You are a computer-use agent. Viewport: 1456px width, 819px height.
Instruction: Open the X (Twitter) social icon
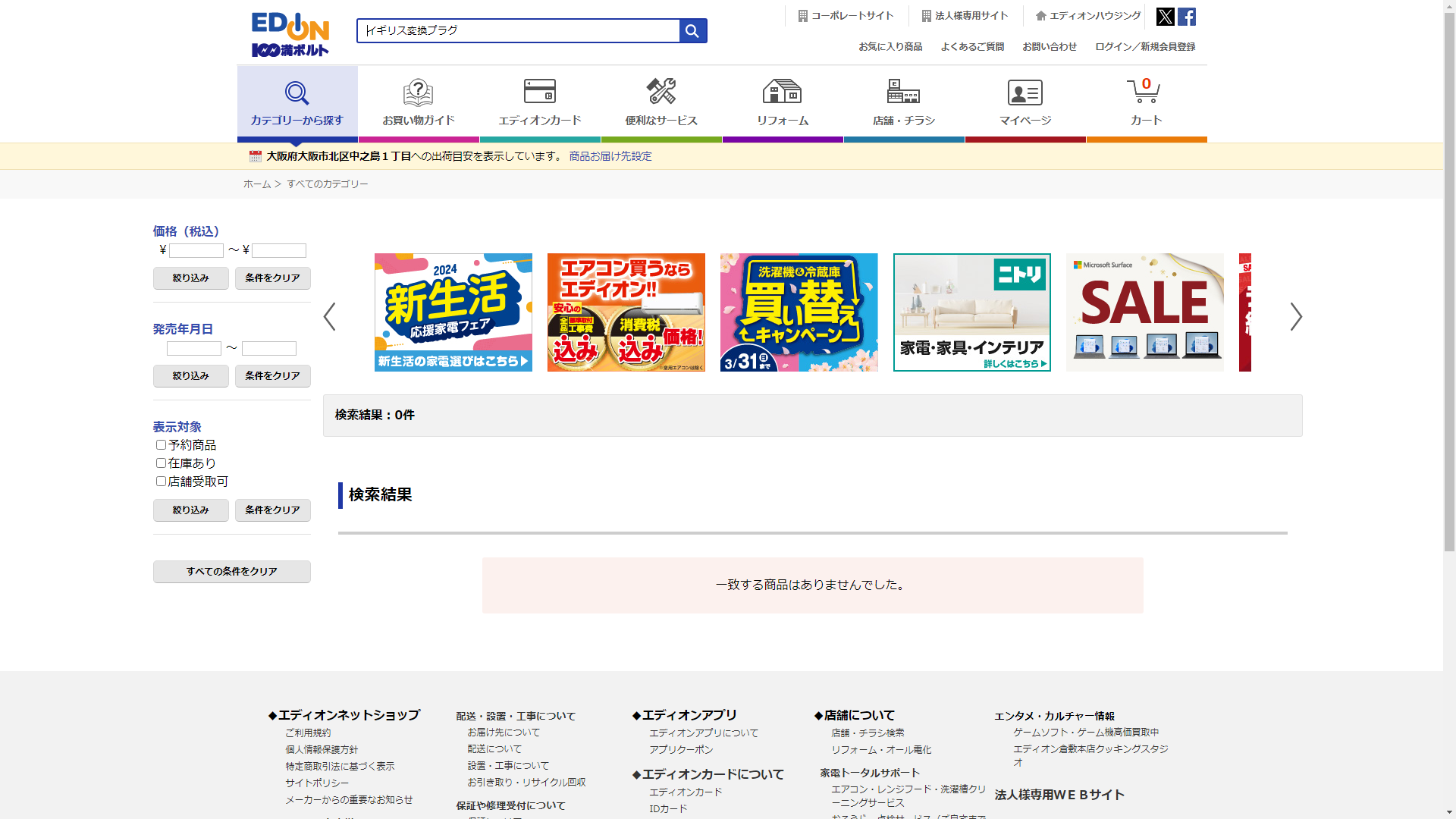[1165, 17]
